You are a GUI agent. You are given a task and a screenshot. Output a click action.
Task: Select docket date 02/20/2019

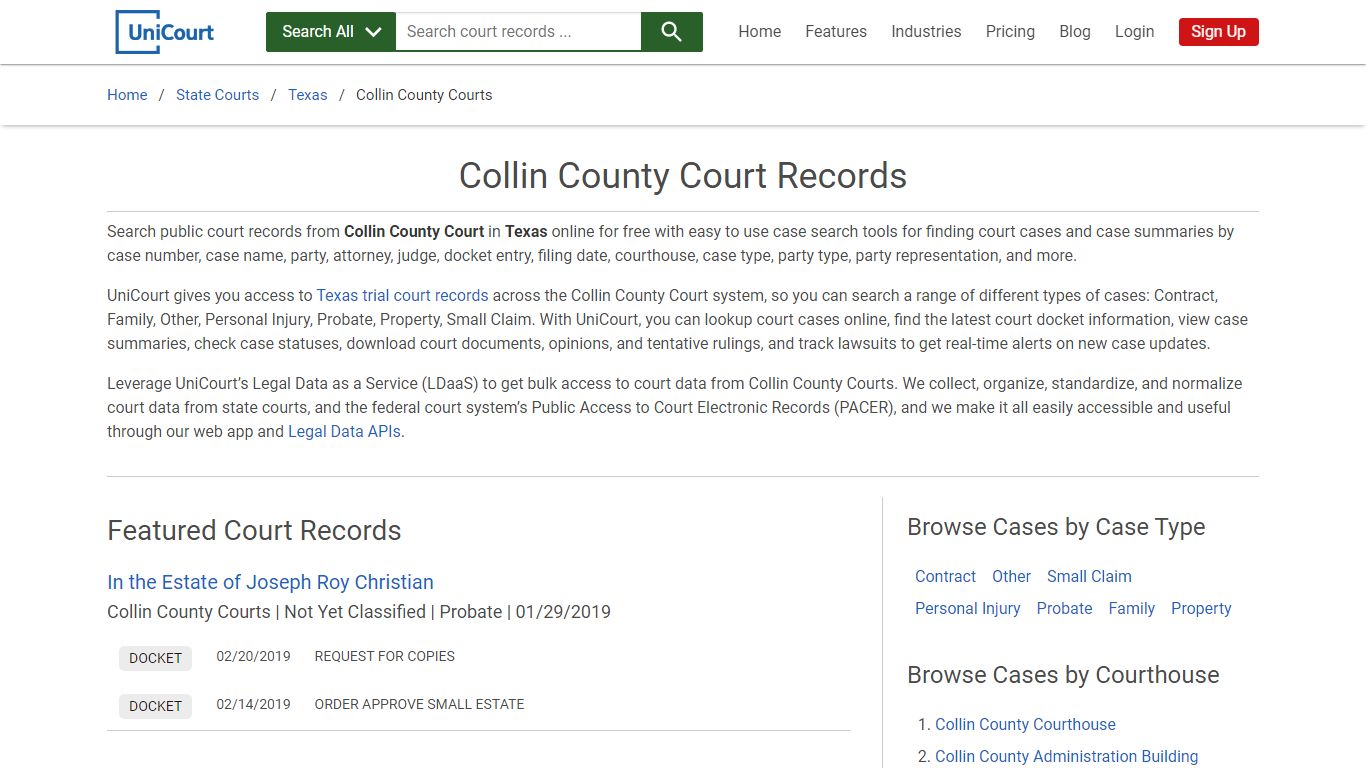coord(253,657)
